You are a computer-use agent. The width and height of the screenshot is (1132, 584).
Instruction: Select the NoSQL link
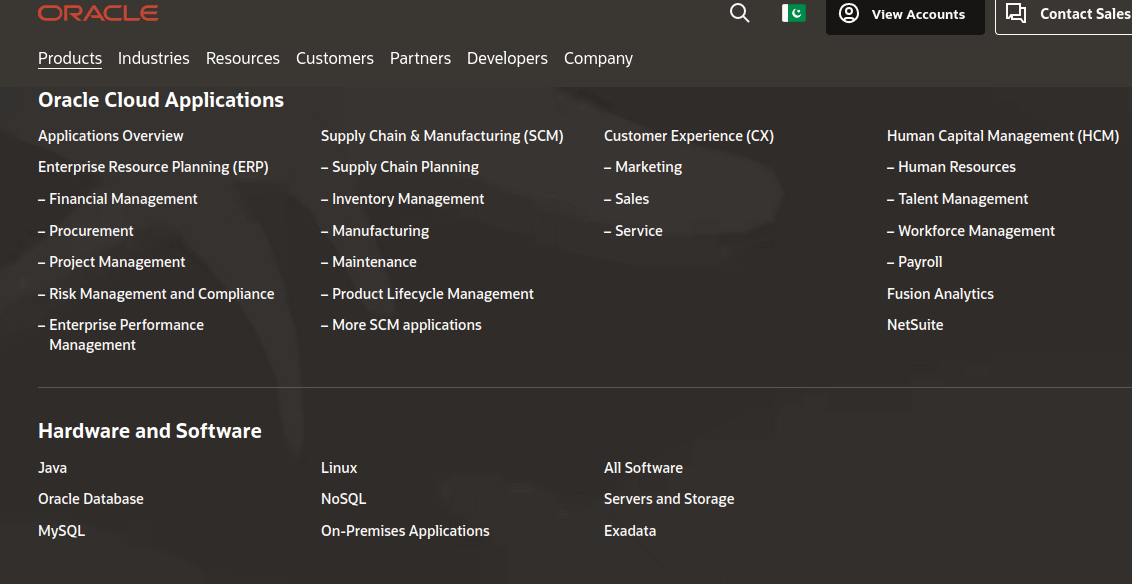344,499
